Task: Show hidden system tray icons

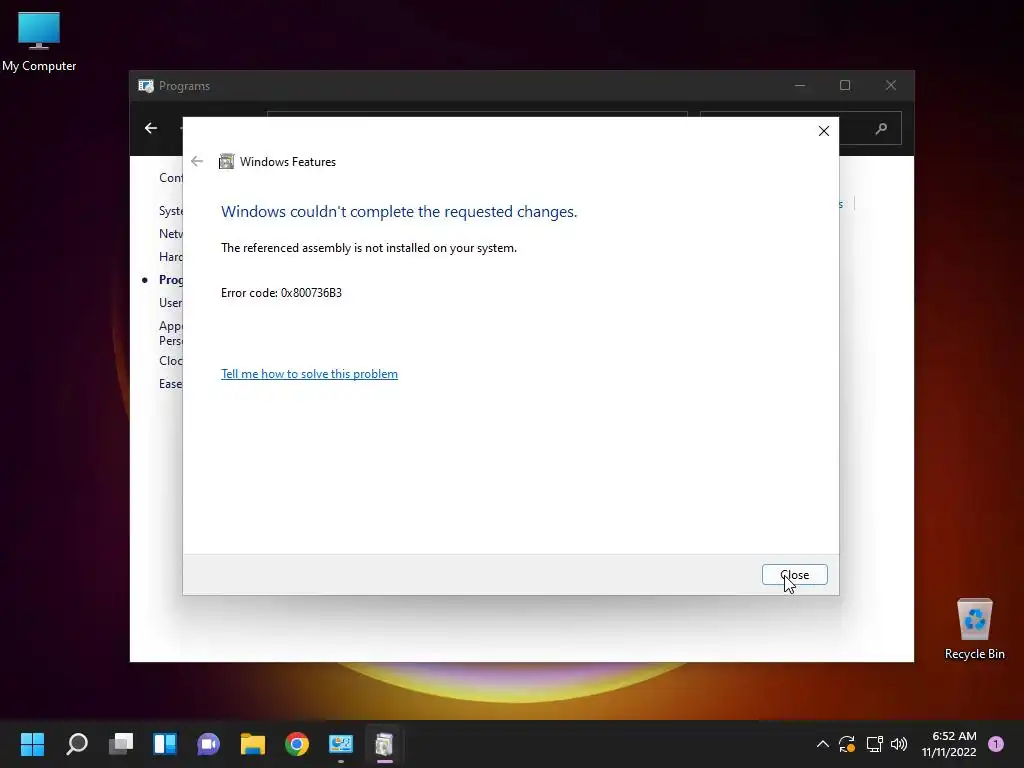Action: [x=823, y=744]
